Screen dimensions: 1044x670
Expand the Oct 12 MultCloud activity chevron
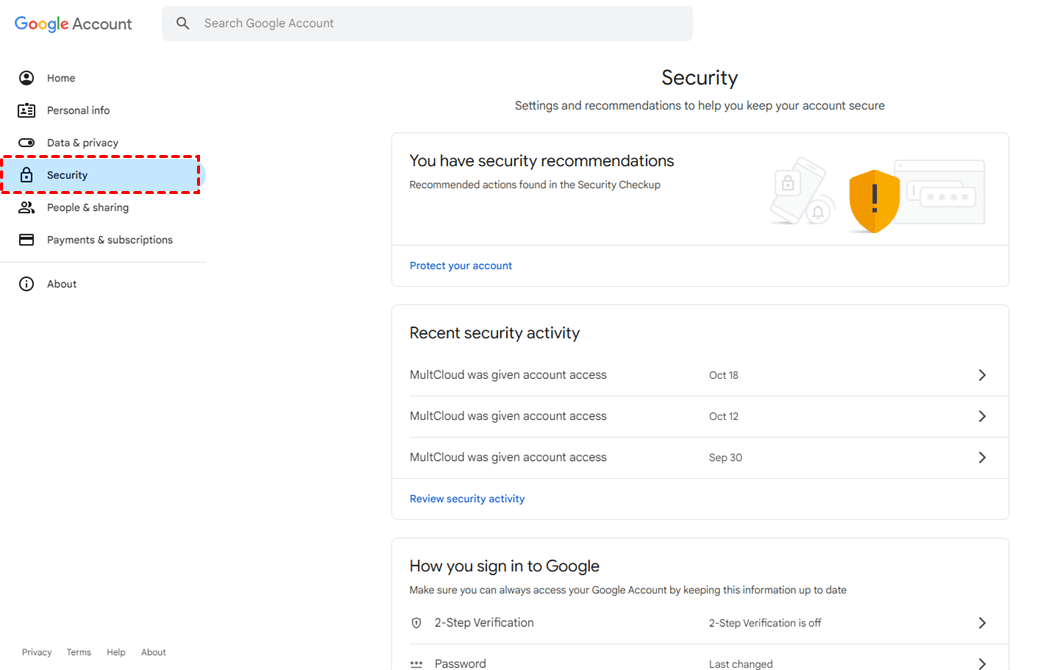pyautogui.click(x=982, y=416)
